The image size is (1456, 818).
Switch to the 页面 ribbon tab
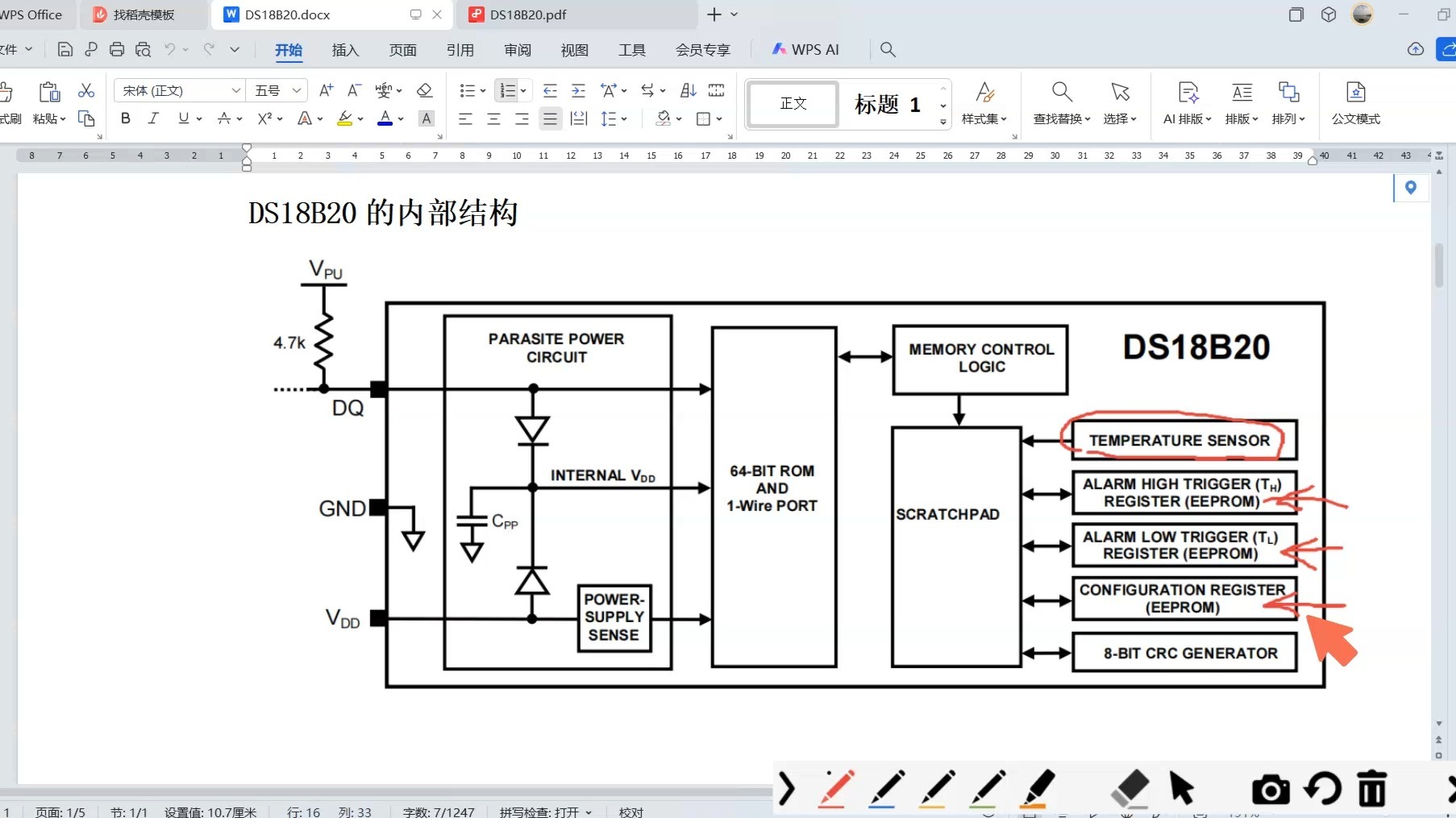click(403, 50)
